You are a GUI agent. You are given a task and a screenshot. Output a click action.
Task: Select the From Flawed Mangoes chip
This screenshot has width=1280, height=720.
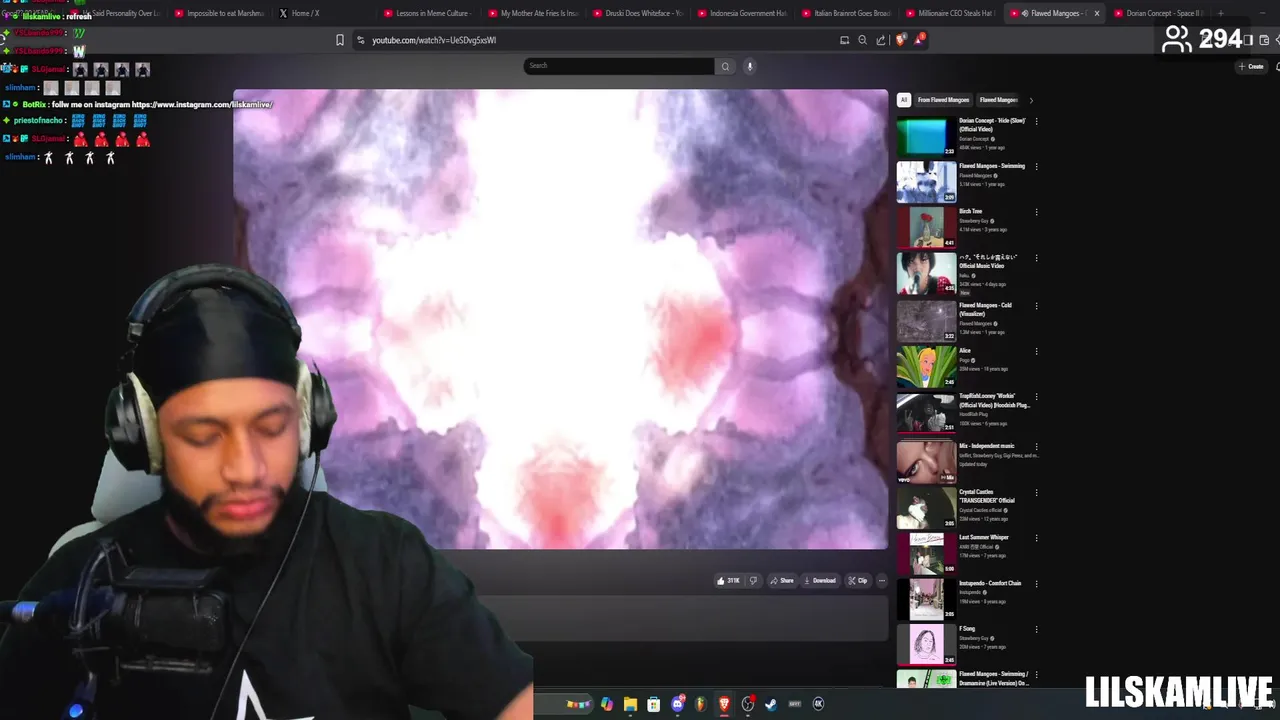[x=943, y=100]
